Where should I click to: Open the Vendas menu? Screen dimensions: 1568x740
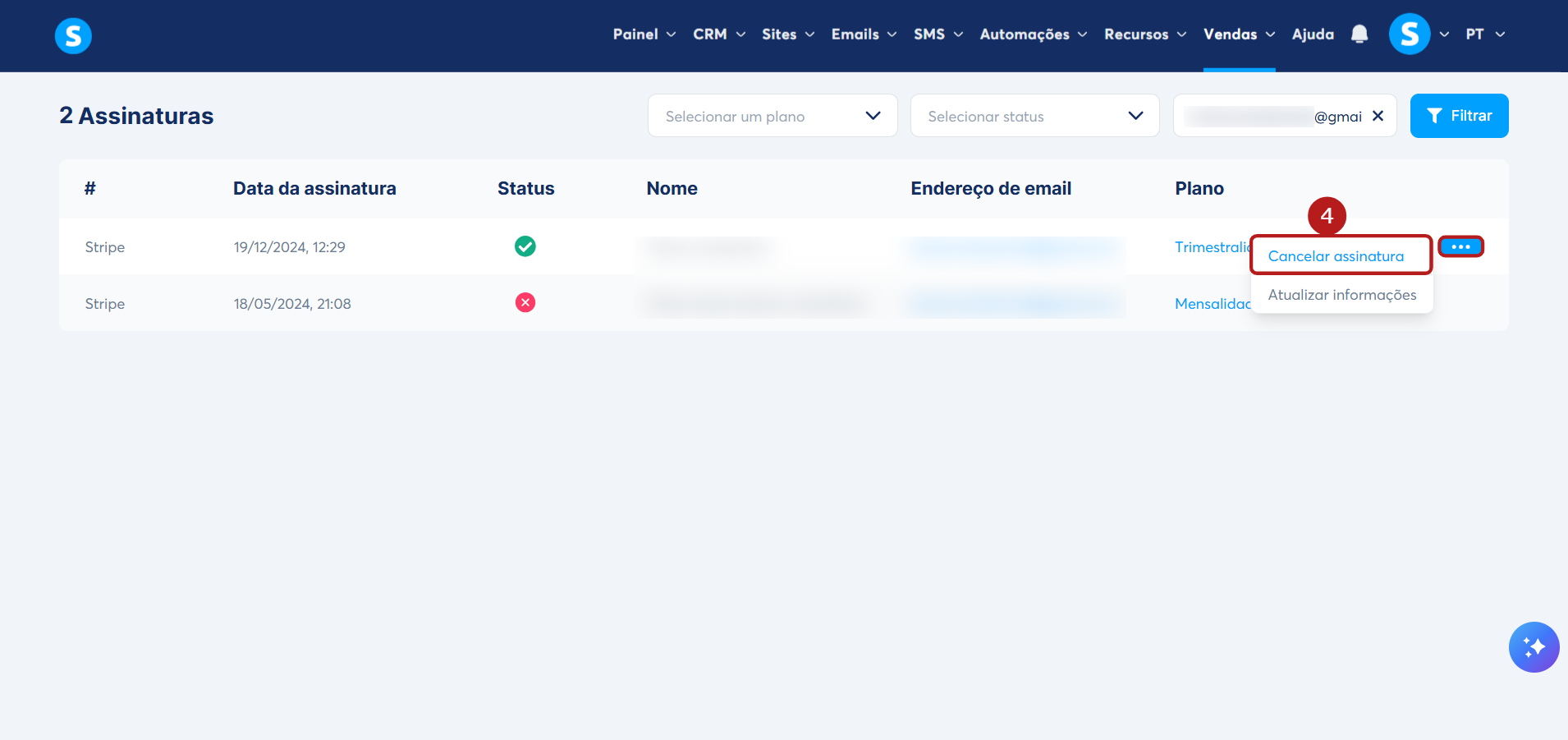pyautogui.click(x=1239, y=34)
